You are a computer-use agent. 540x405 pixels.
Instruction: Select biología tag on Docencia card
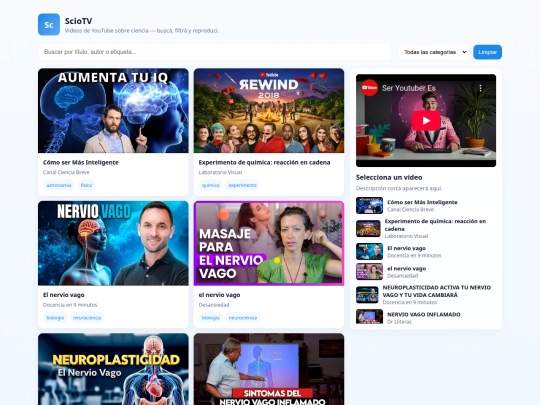pos(55,318)
